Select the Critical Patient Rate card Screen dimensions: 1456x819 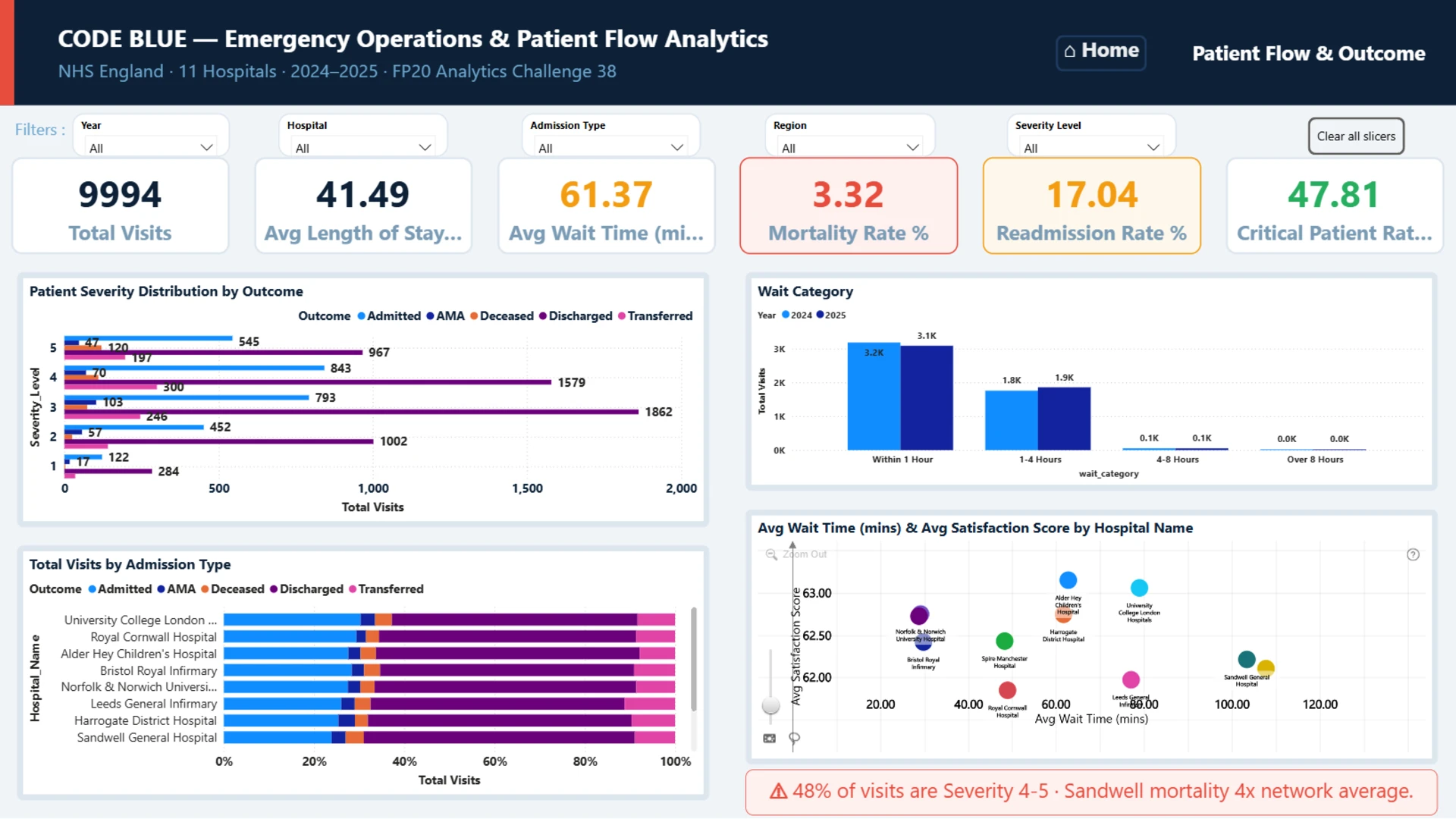[x=1335, y=206]
